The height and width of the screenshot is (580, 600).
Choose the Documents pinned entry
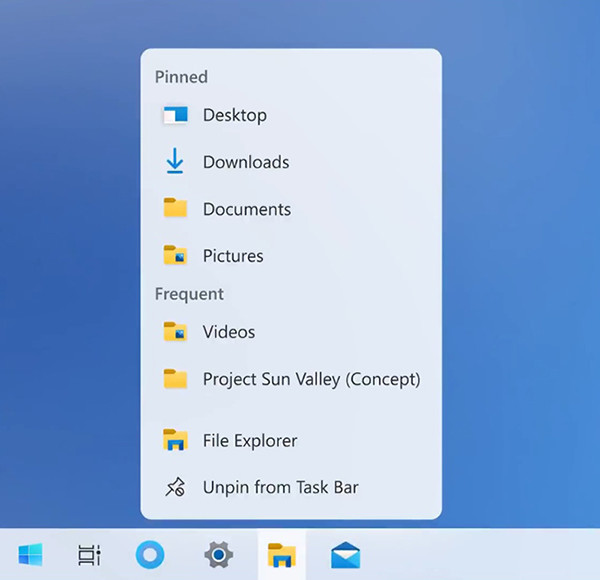[x=247, y=209]
